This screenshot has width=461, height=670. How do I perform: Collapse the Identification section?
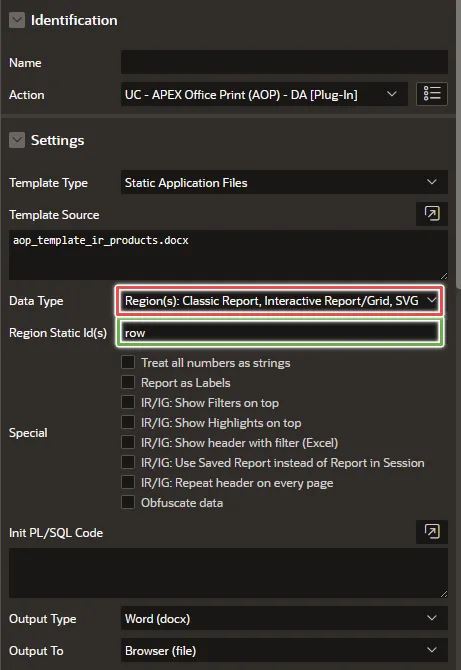click(x=17, y=20)
